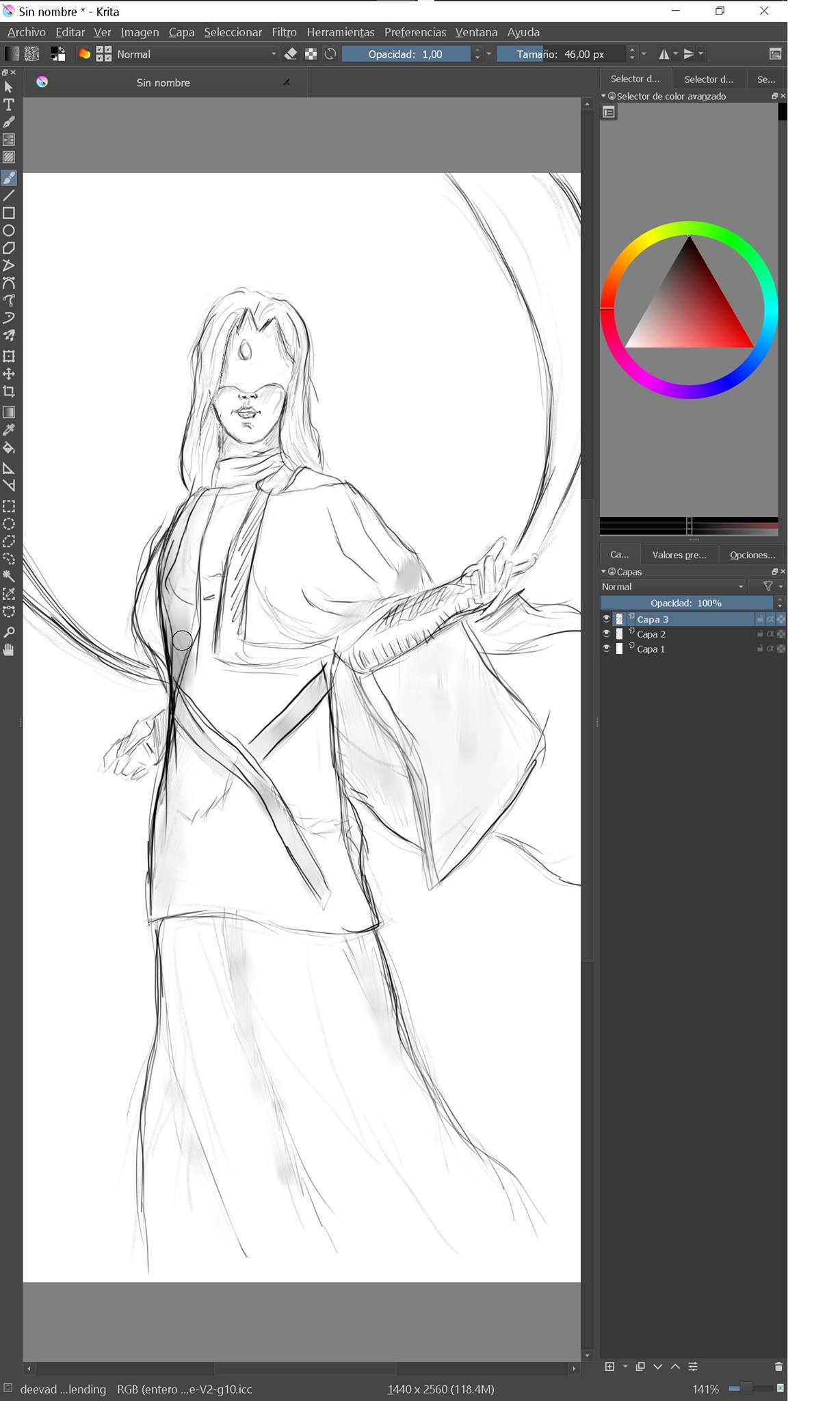Select the Ellipse shape tool
This screenshot has height=1401, width=840.
(x=9, y=231)
